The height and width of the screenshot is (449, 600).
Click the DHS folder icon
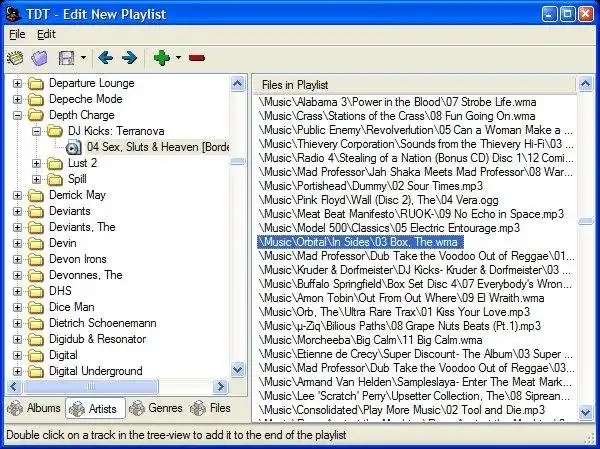click(36, 291)
